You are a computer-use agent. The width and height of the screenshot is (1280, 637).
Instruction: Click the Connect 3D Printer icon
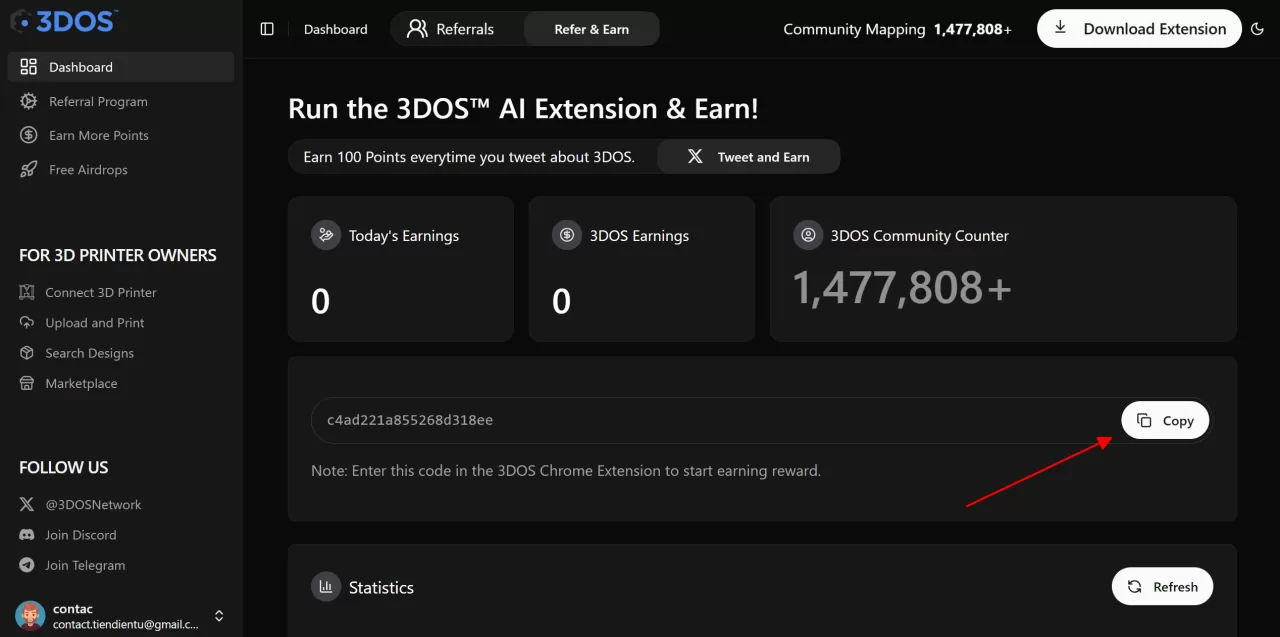pos(27,292)
